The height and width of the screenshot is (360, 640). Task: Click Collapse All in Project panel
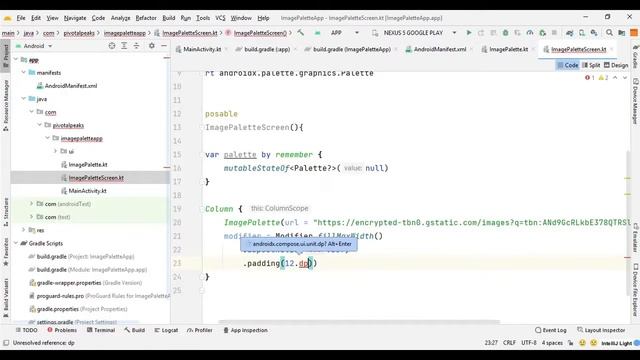pyautogui.click(x=136, y=46)
